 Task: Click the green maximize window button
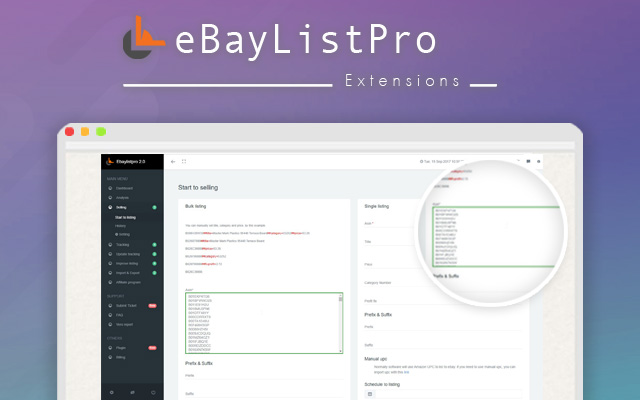(x=101, y=131)
